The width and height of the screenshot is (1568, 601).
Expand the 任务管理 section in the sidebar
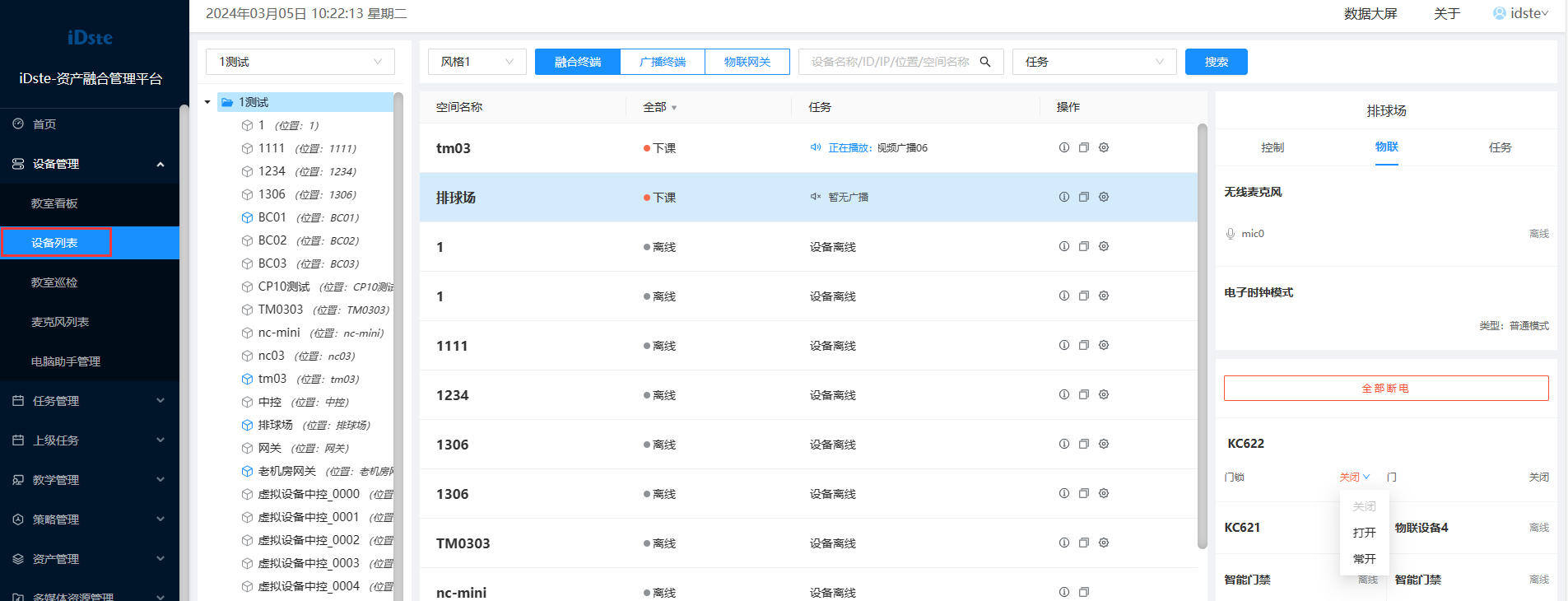pyautogui.click(x=89, y=401)
